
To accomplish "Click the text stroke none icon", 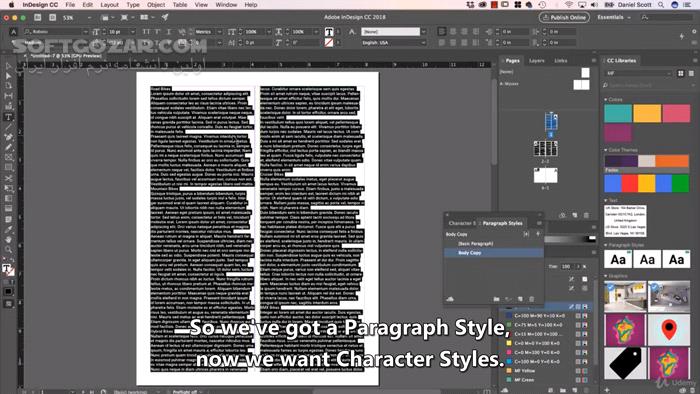I will (x=329, y=43).
